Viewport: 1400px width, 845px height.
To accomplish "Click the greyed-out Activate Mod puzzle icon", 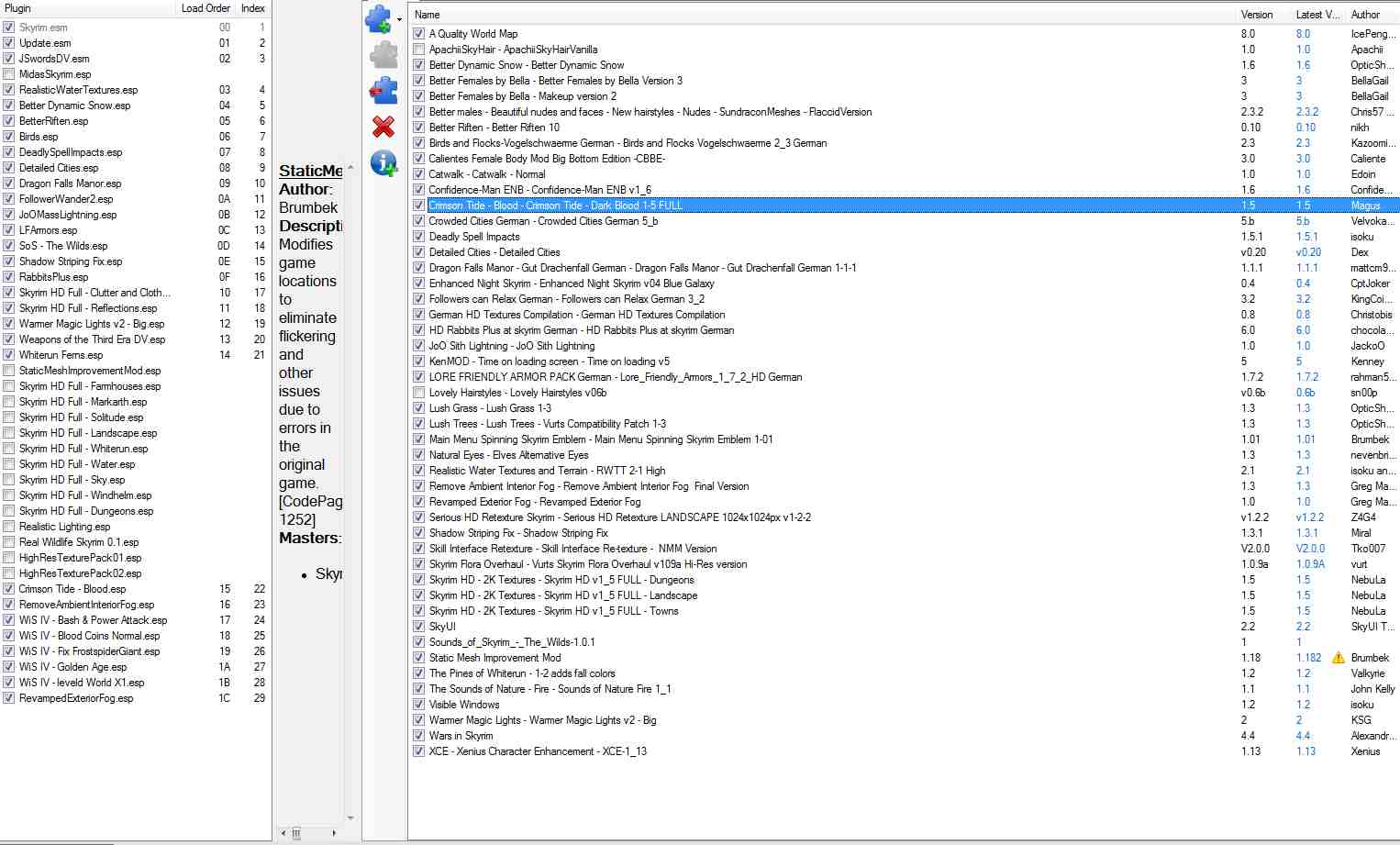I will point(383,55).
